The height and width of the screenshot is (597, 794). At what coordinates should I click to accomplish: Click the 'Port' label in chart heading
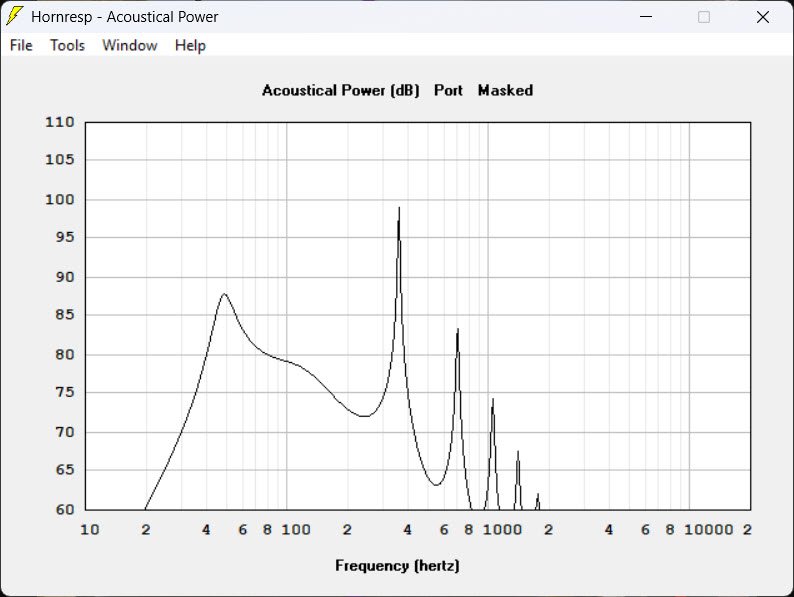tap(448, 90)
